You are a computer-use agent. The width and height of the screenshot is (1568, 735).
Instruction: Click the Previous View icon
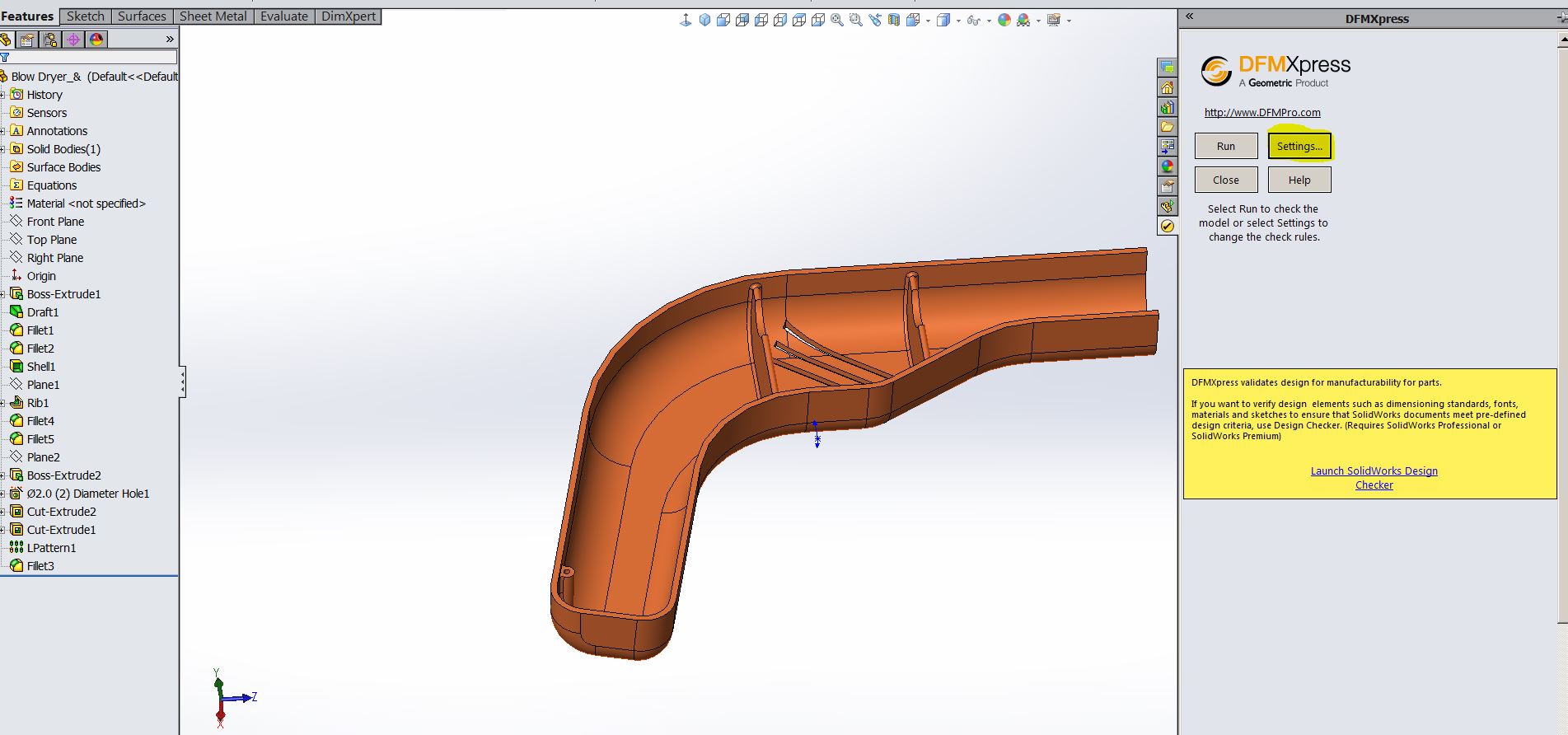875,21
